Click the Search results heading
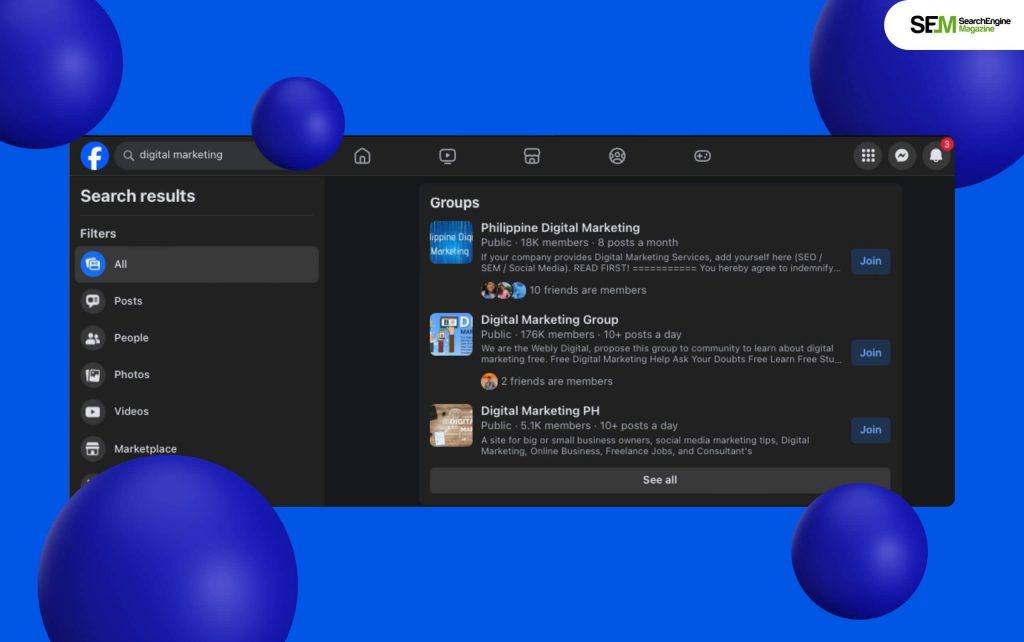The image size is (1024, 642). (138, 196)
